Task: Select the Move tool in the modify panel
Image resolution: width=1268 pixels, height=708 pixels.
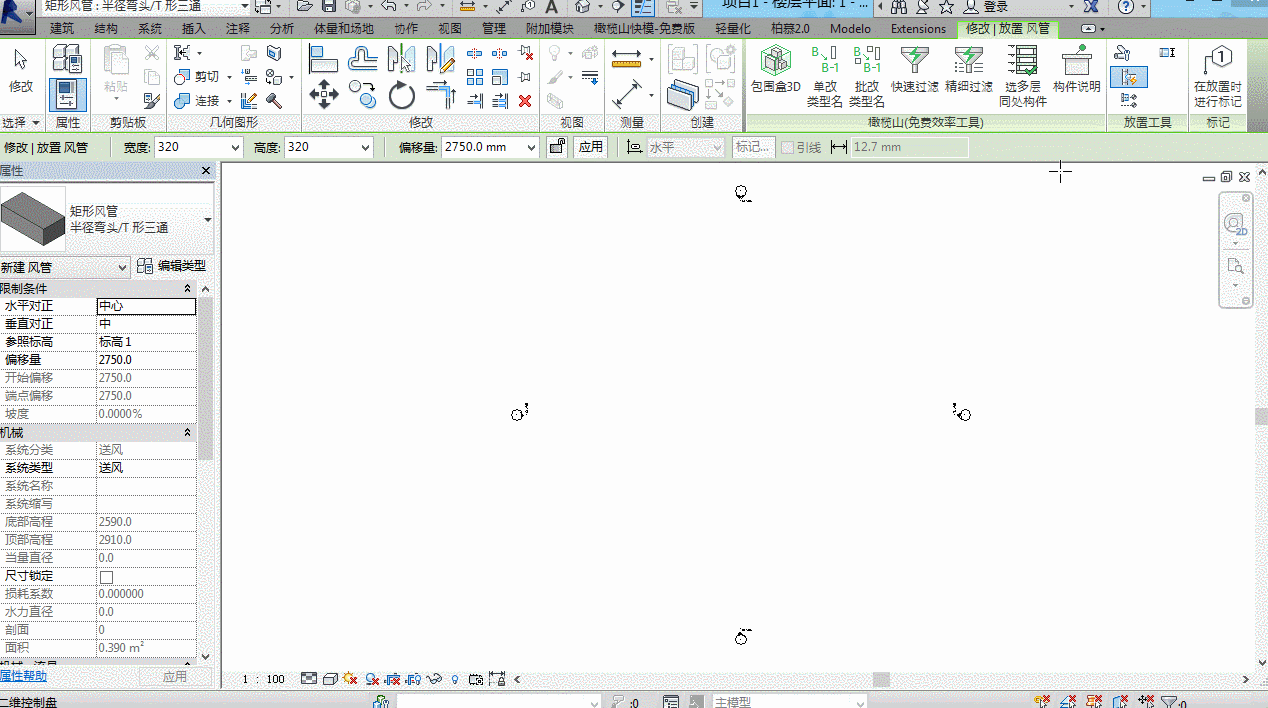Action: click(x=323, y=96)
